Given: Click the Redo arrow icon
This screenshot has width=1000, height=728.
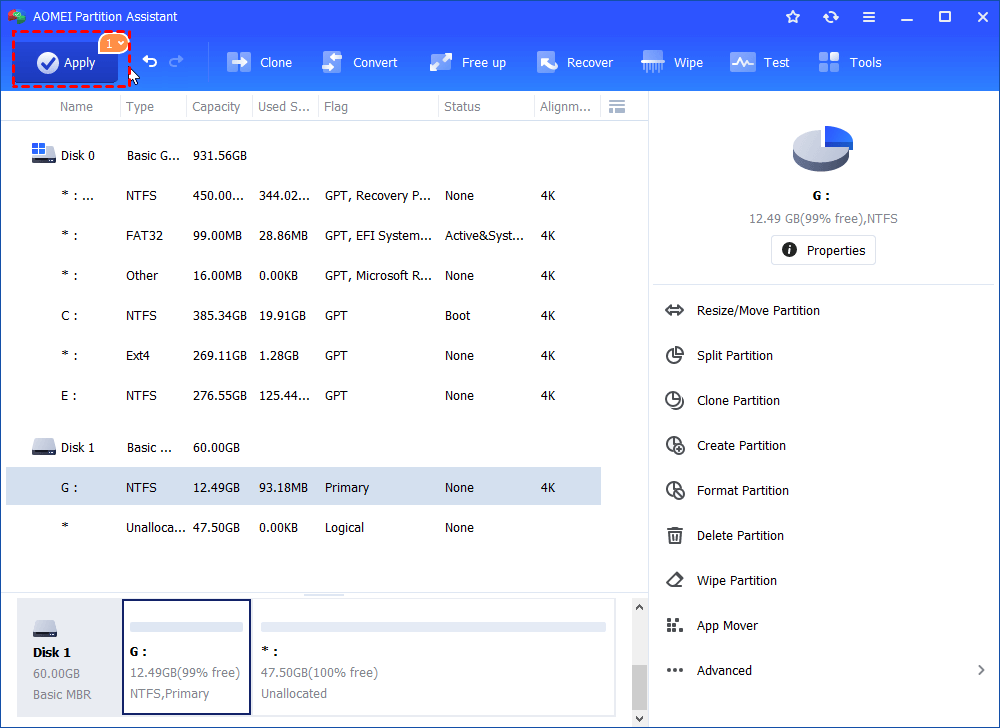Looking at the screenshot, I should pos(177,61).
